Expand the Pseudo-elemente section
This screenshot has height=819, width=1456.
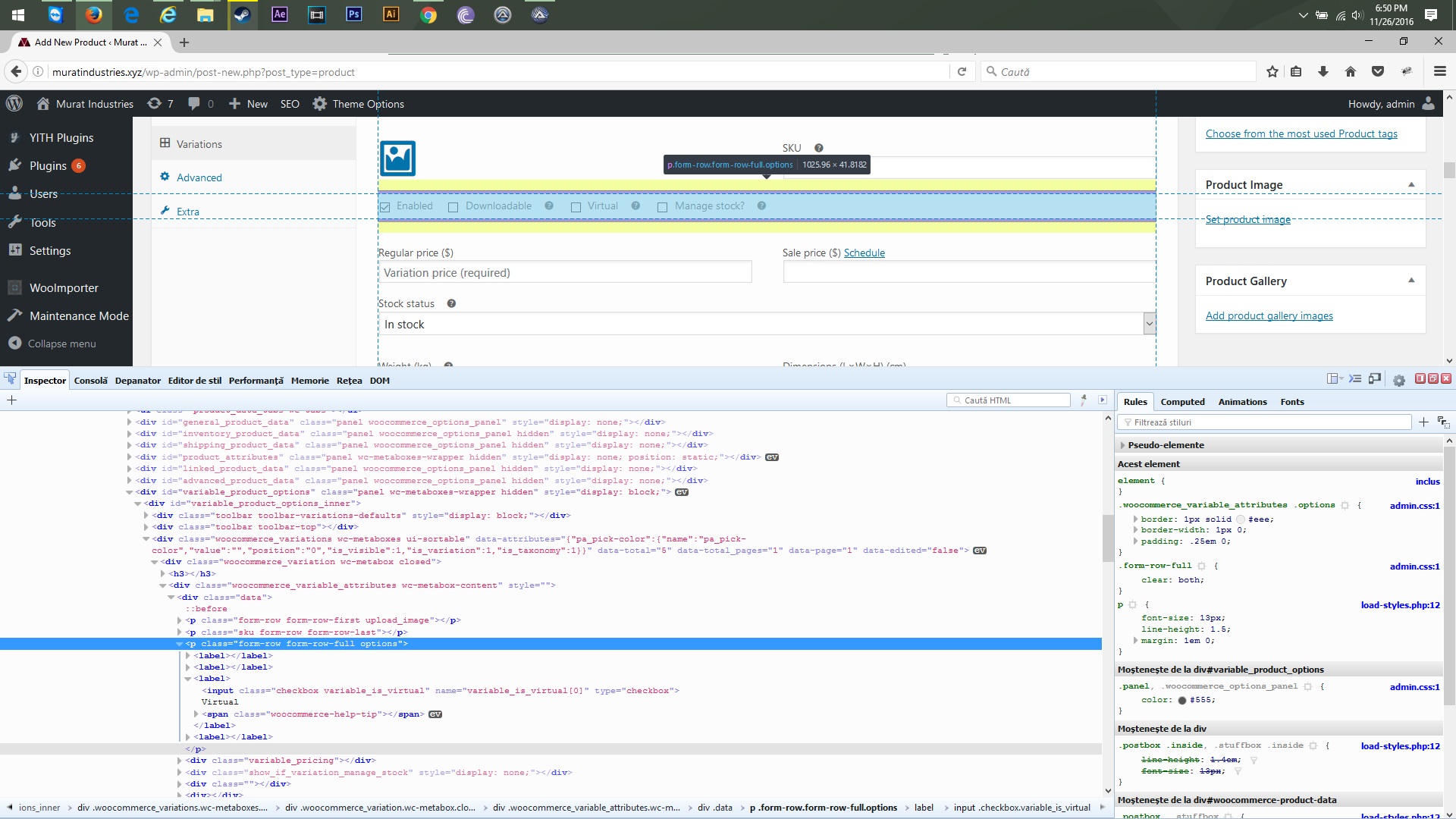(x=1122, y=445)
